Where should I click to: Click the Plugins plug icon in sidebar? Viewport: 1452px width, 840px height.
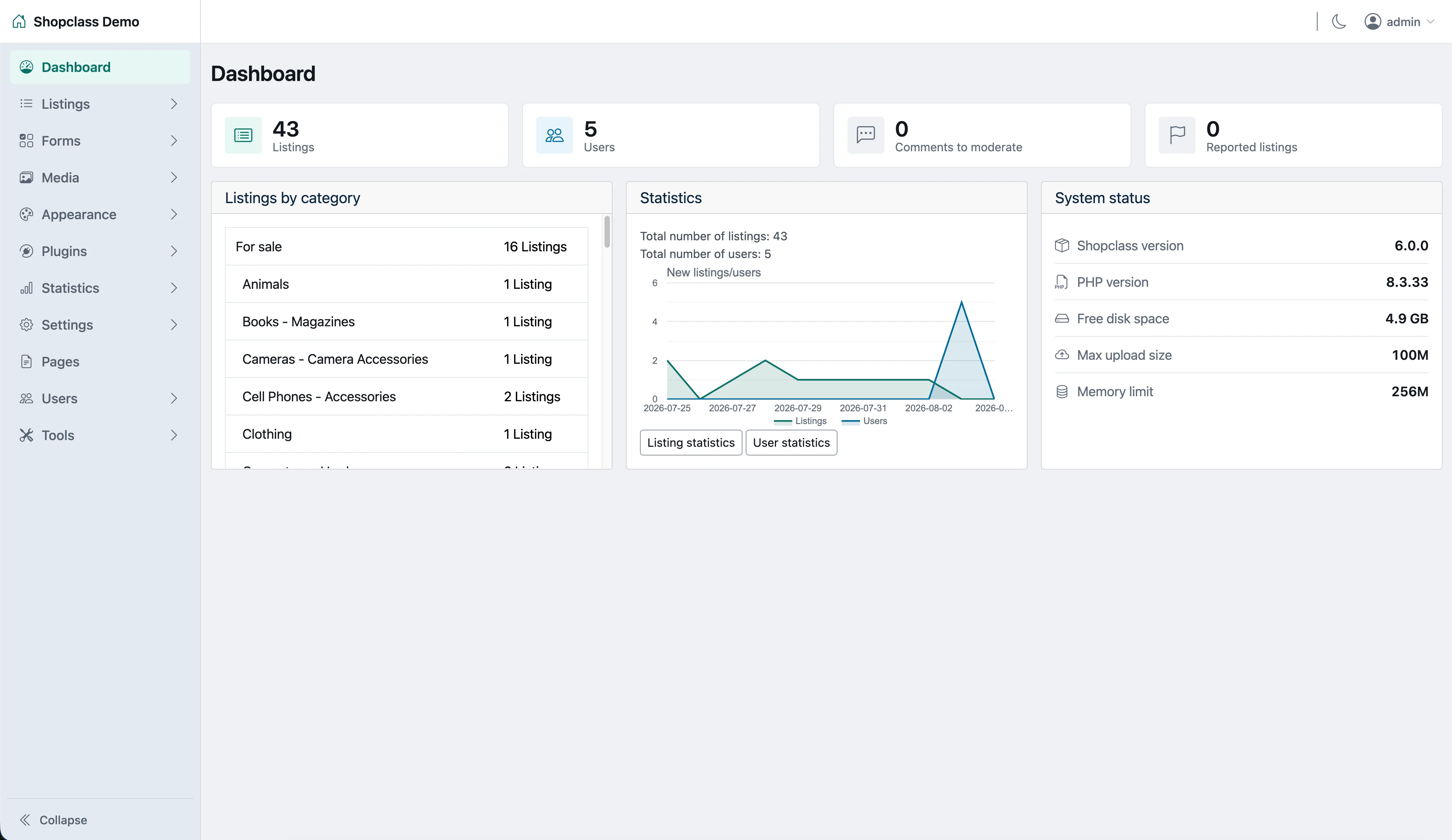pos(26,251)
